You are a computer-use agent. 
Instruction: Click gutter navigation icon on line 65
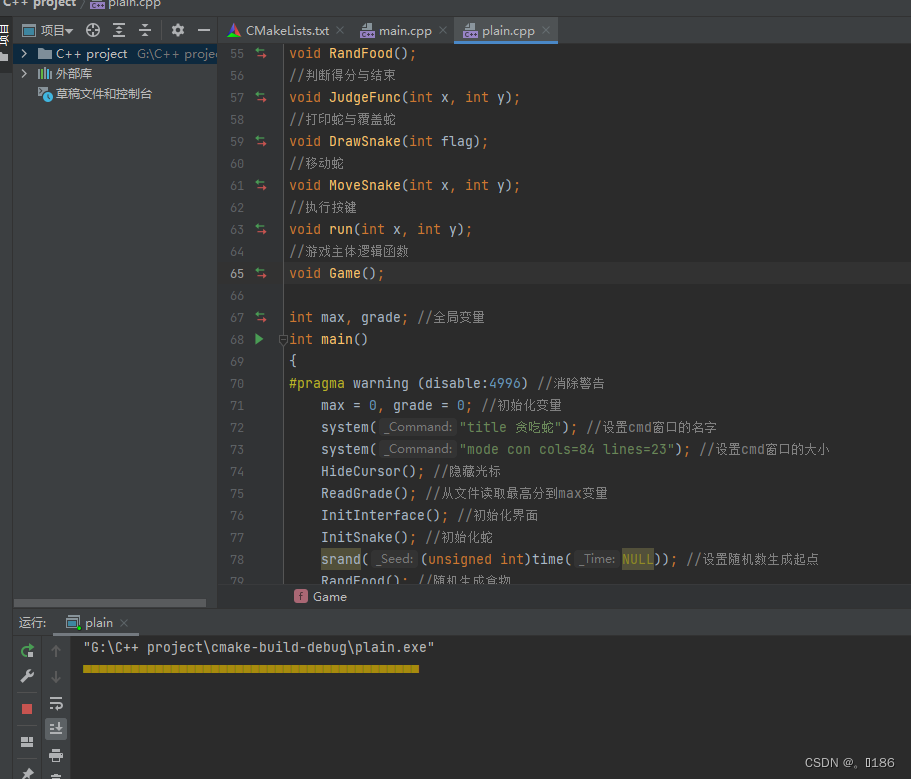(261, 273)
